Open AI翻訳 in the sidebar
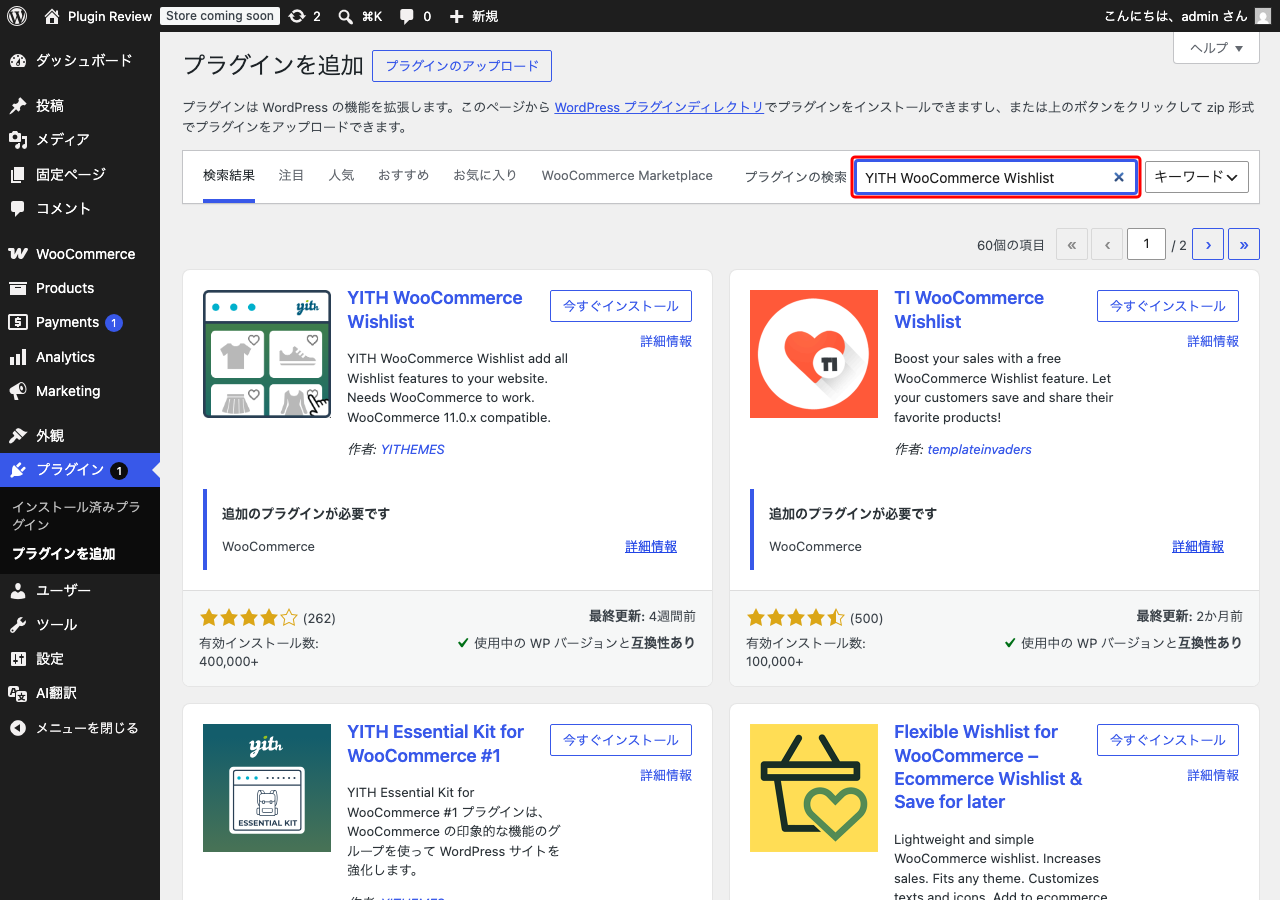1280x900 pixels. (x=80, y=693)
